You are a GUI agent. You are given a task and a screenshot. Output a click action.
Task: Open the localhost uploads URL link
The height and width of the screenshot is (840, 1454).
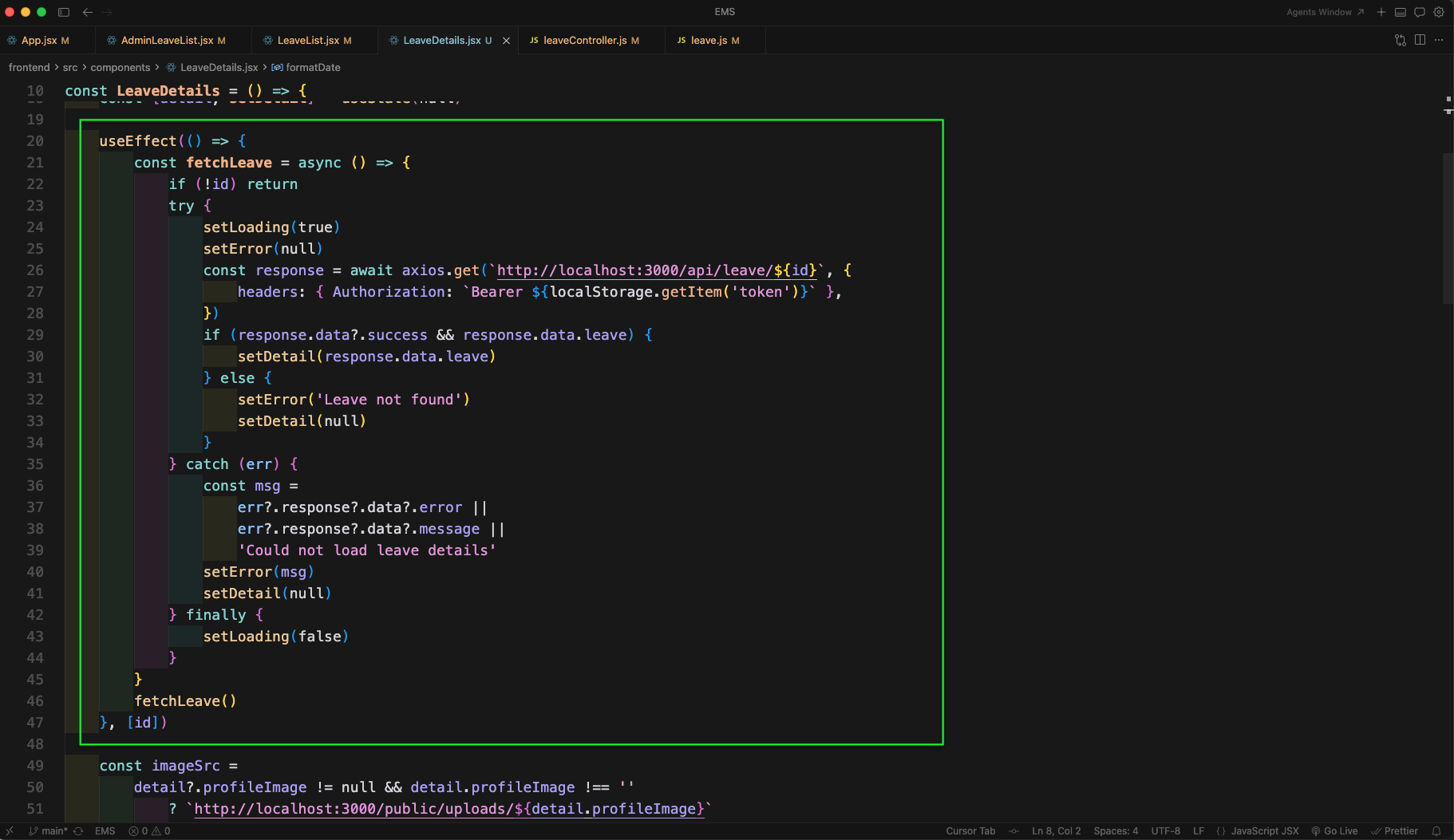pos(449,809)
